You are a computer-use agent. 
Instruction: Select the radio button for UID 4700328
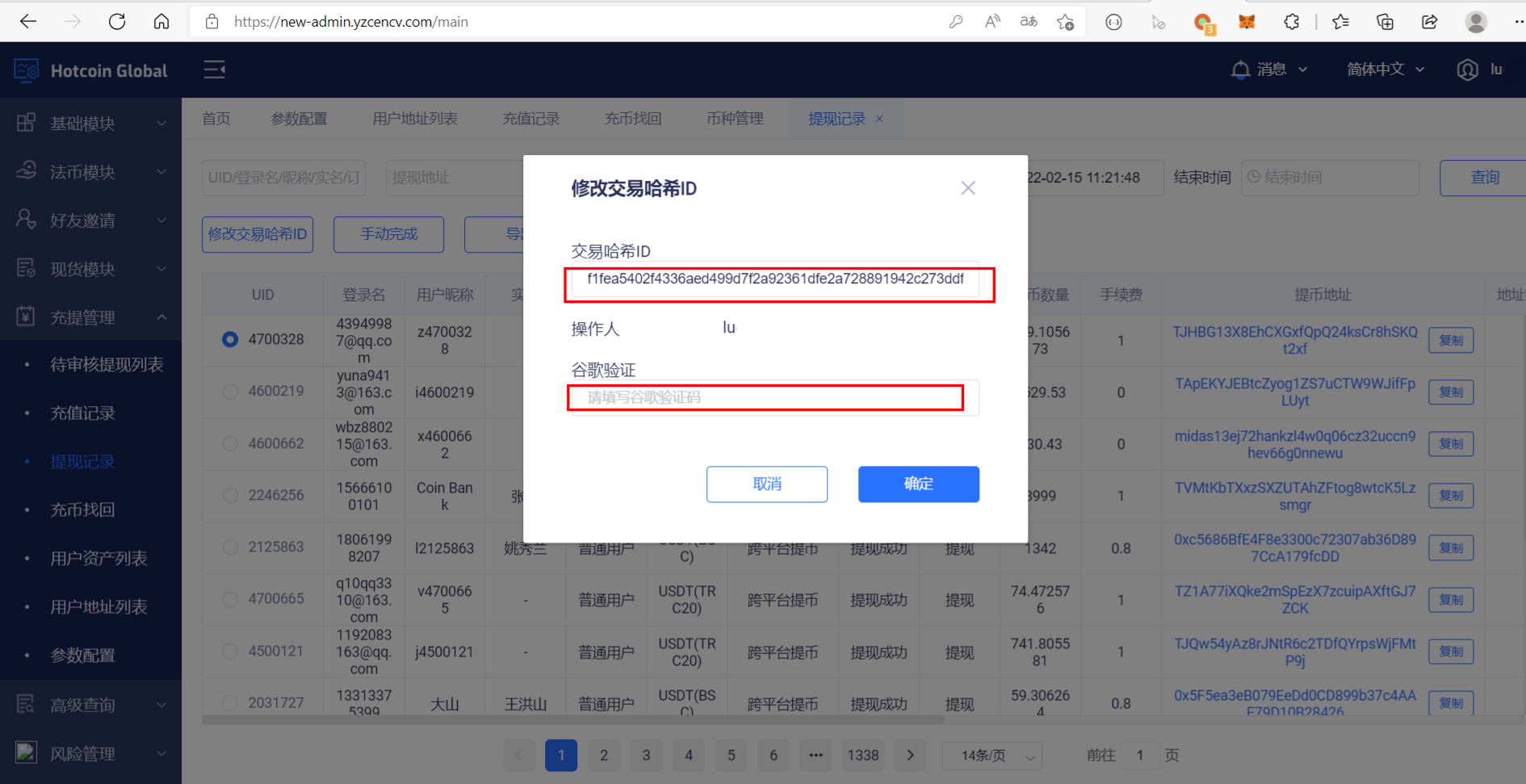pos(229,339)
